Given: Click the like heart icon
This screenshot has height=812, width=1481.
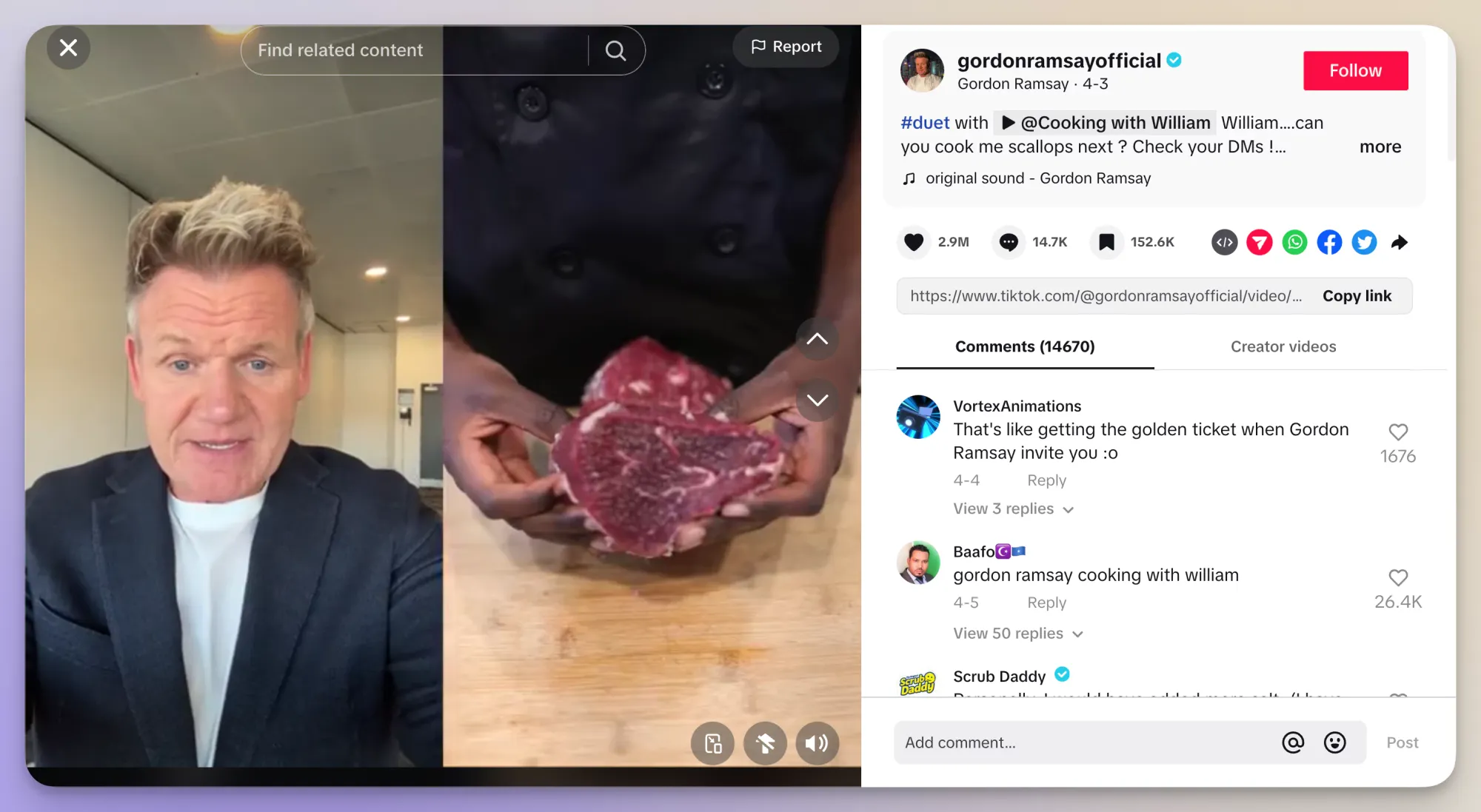Looking at the screenshot, I should pos(913,242).
